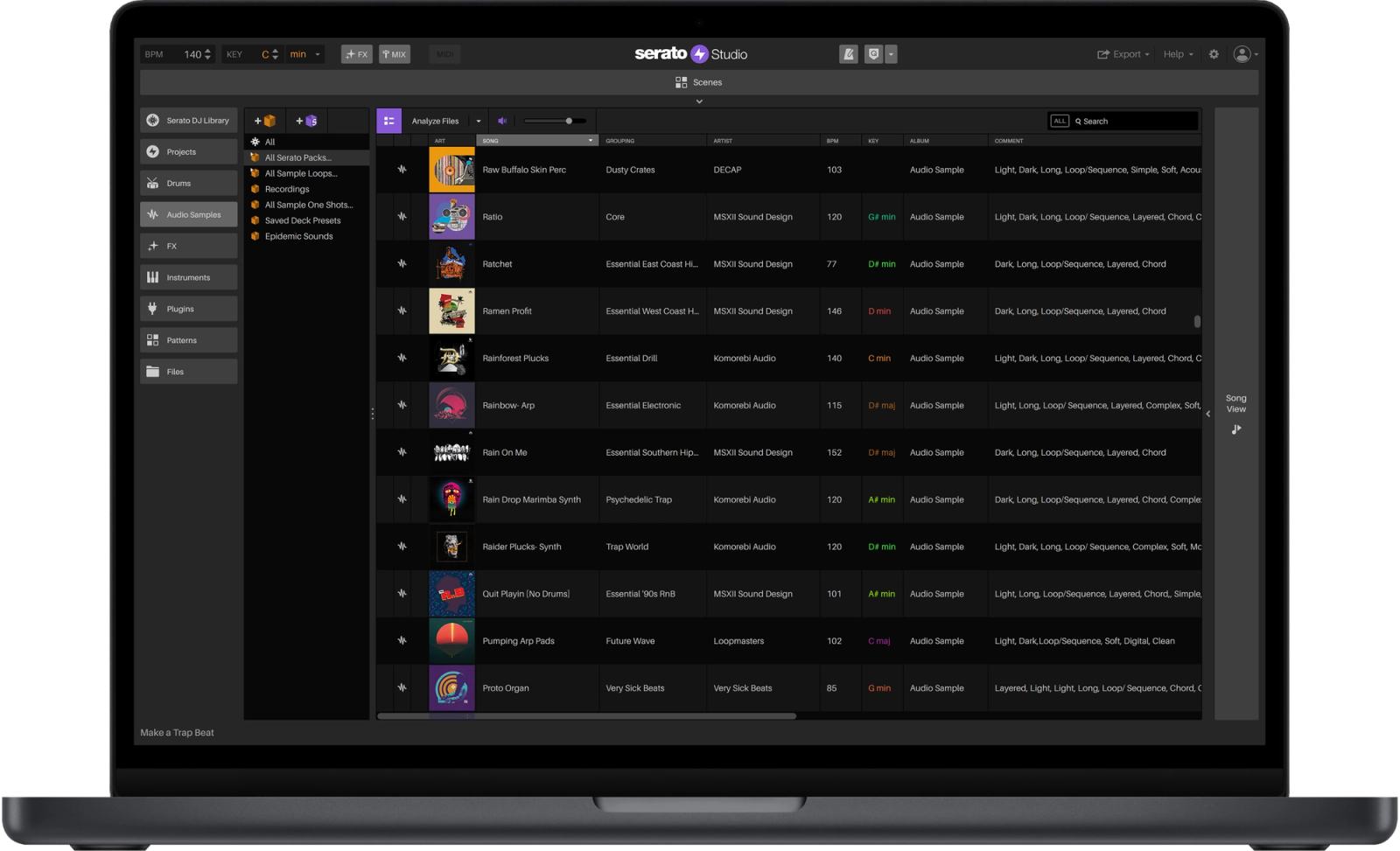This screenshot has height=851, width=1400.
Task: Open the Help dropdown menu
Action: pyautogui.click(x=1177, y=53)
